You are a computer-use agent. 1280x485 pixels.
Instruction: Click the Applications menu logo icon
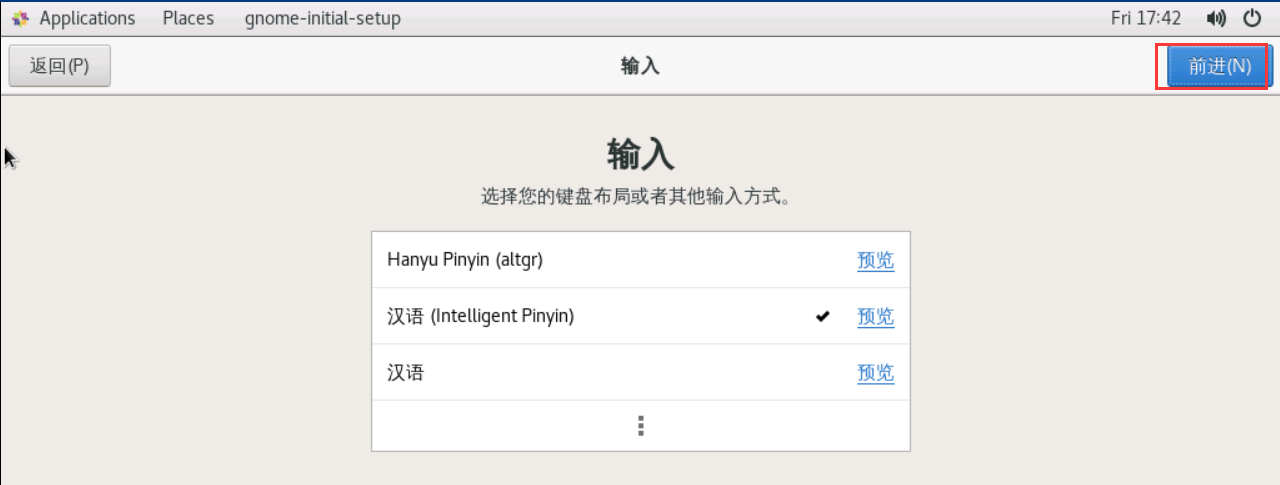point(20,18)
